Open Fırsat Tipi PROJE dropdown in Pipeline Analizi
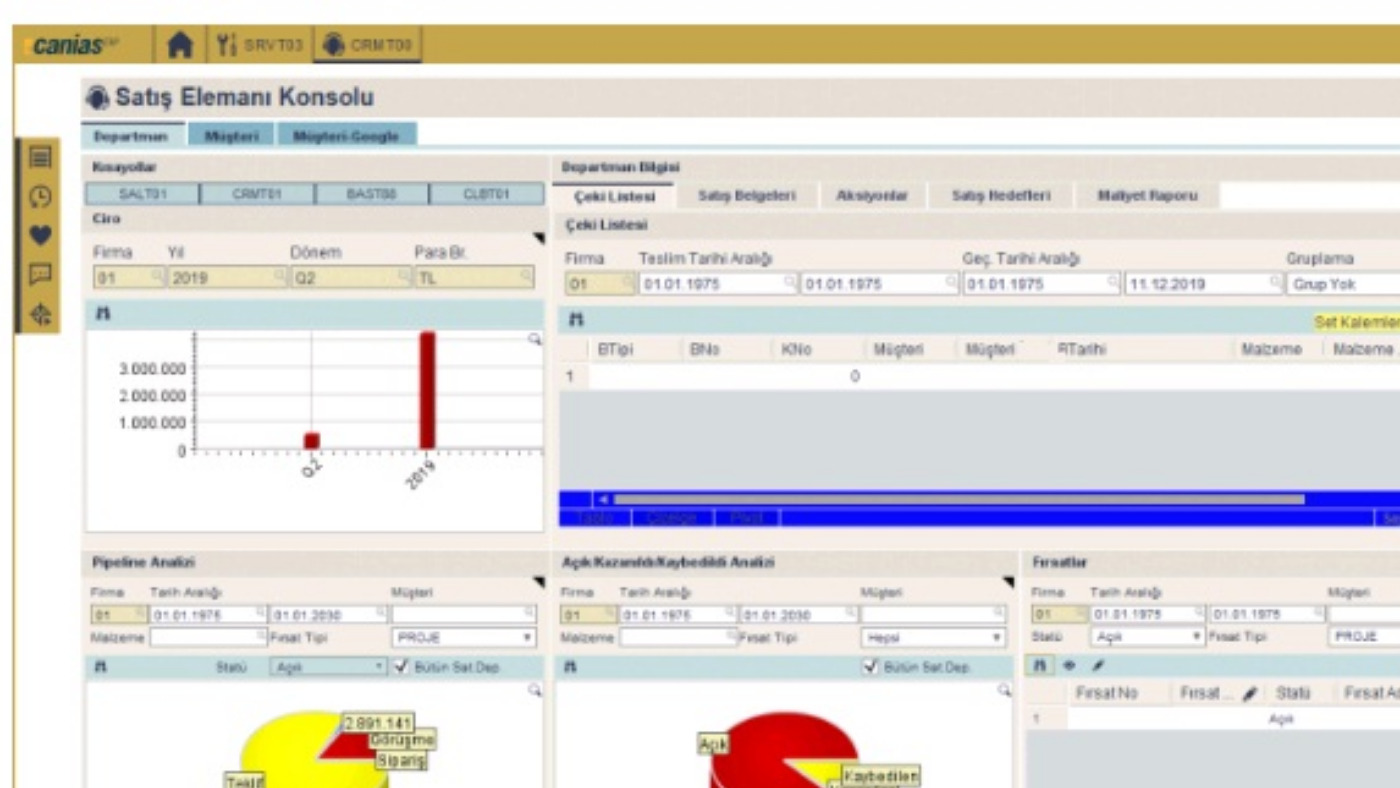Viewport: 1400px width, 788px height. coord(463,638)
